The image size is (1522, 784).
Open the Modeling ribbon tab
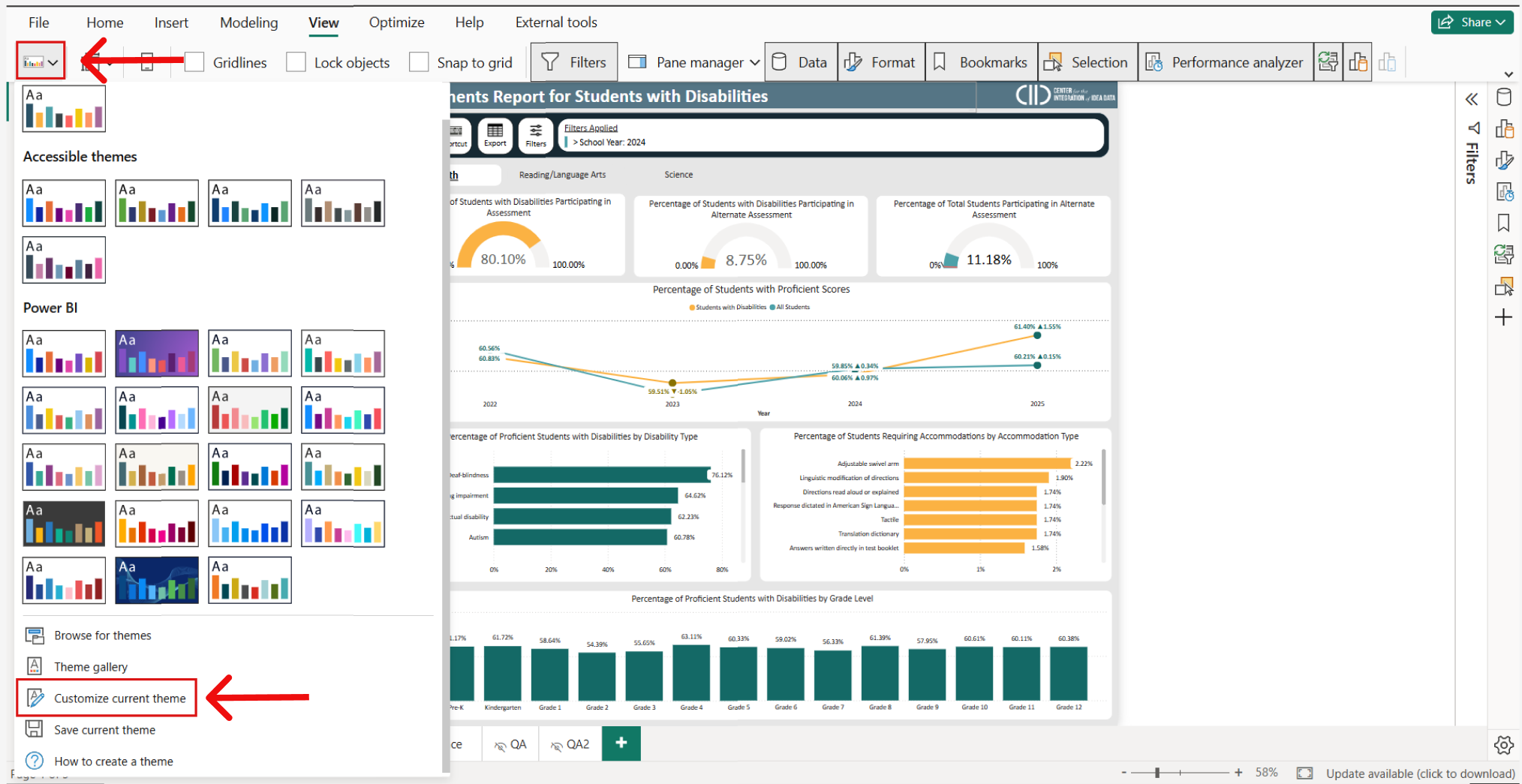coord(248,23)
